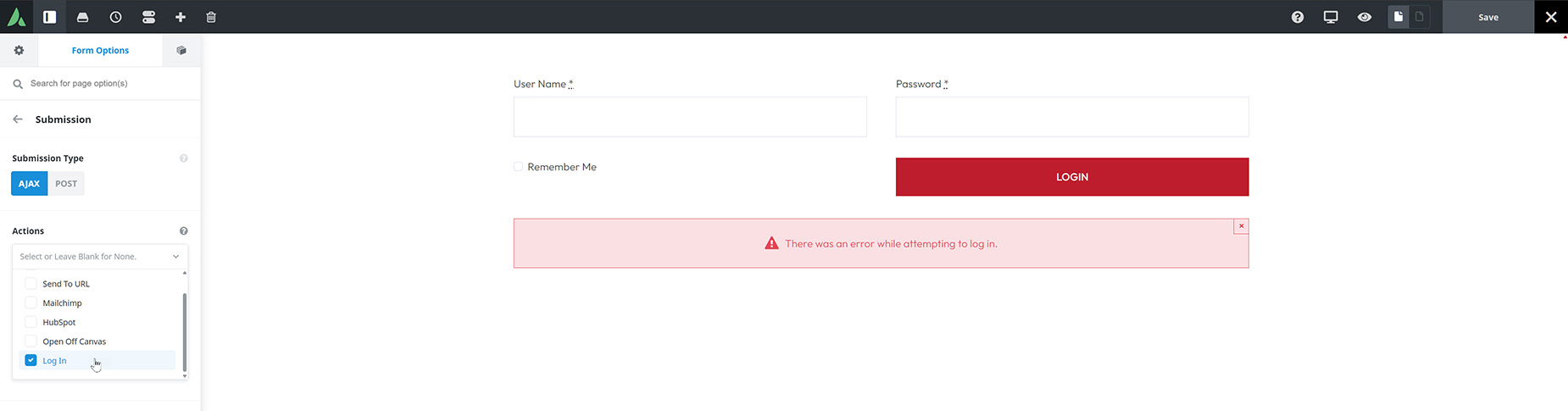
Task: Click the error message text
Action: pos(891,244)
